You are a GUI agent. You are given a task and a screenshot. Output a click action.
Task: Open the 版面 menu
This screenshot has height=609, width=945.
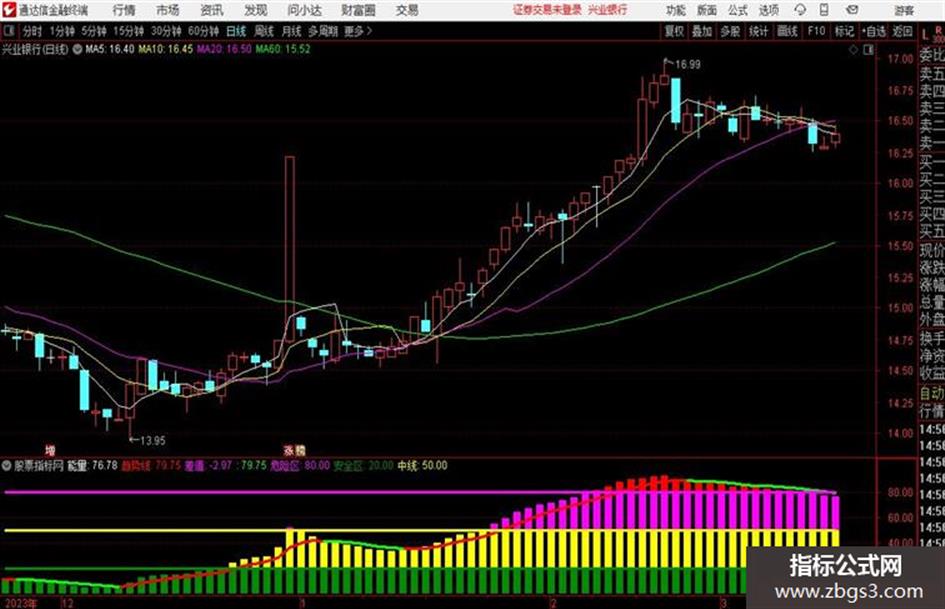point(707,10)
